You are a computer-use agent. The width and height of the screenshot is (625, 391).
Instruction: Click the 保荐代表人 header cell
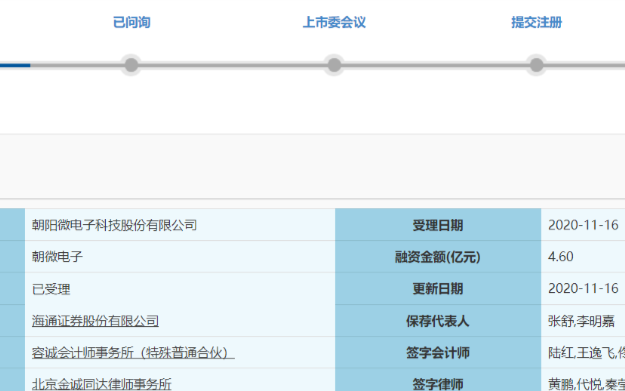[438, 321]
